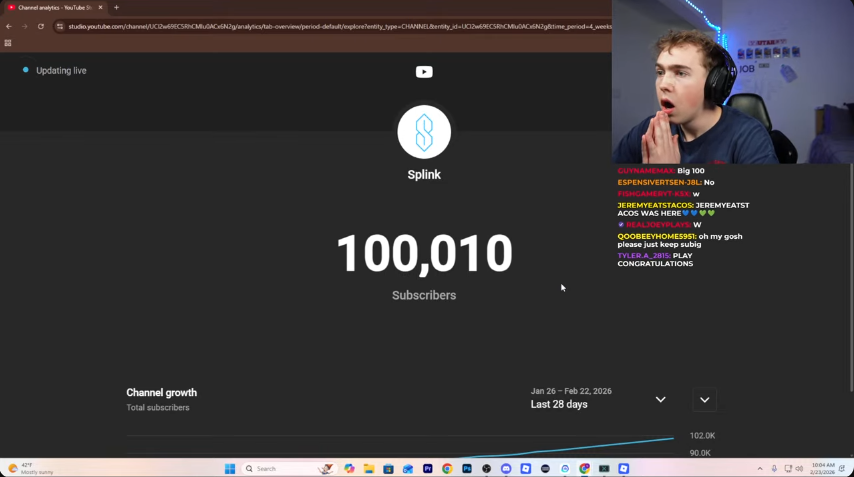Select the Channel analytics - YouTube Studio tab
854x477 pixels.
[x=54, y=8]
